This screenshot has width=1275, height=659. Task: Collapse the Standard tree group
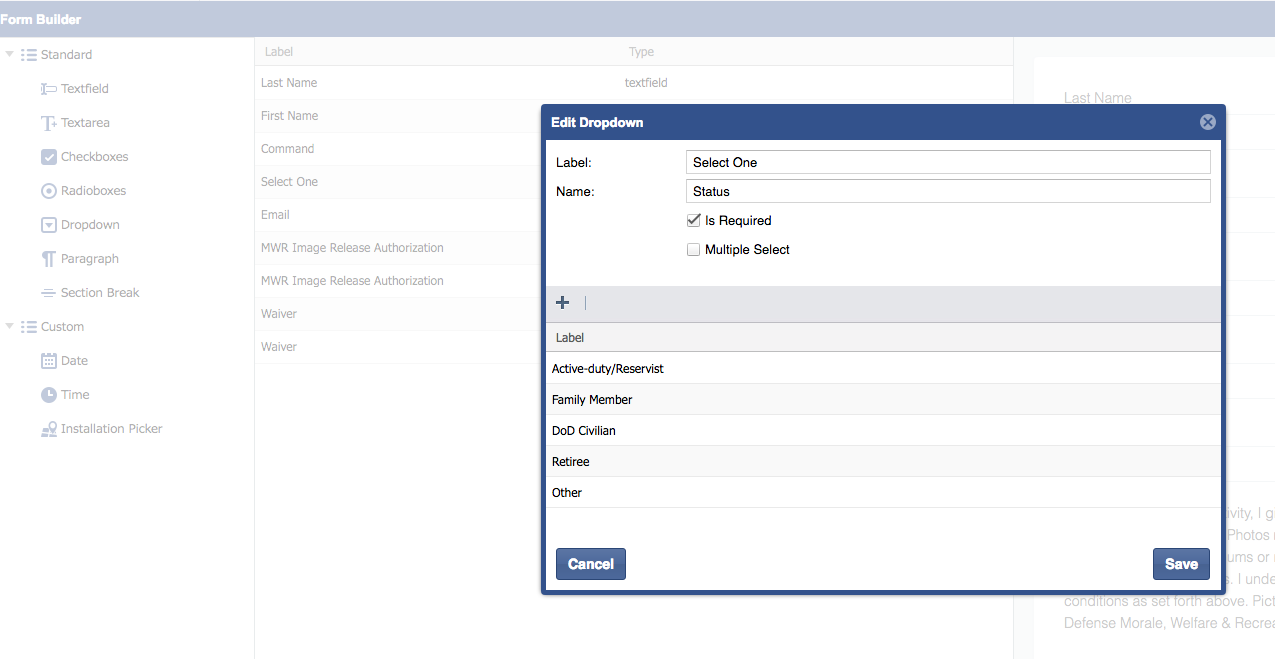pos(9,55)
